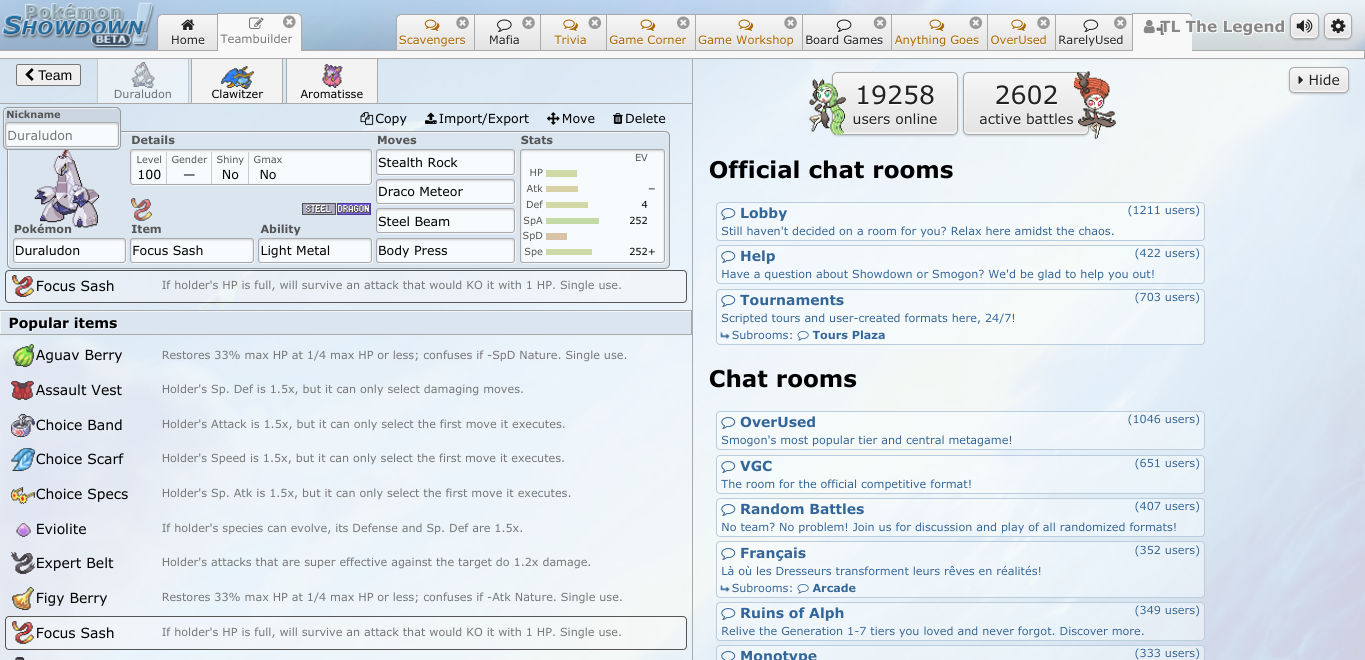Open the Game Workshop tab
The image size is (1365, 660).
745,32
